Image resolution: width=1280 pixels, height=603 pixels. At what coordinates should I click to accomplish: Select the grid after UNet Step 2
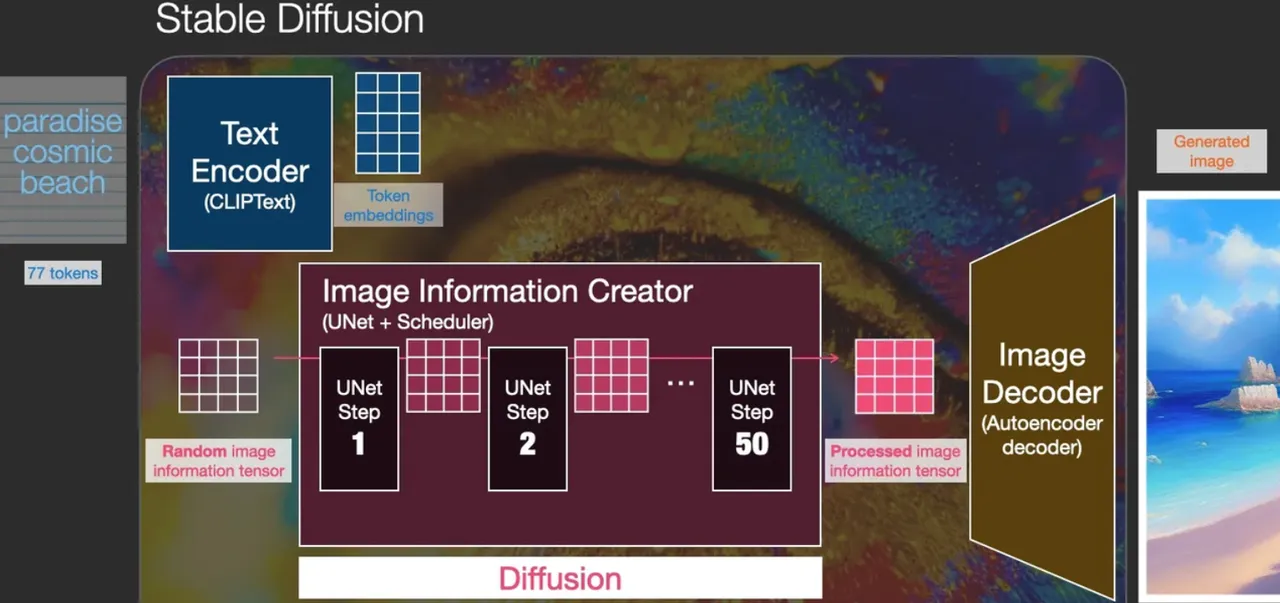pos(611,375)
